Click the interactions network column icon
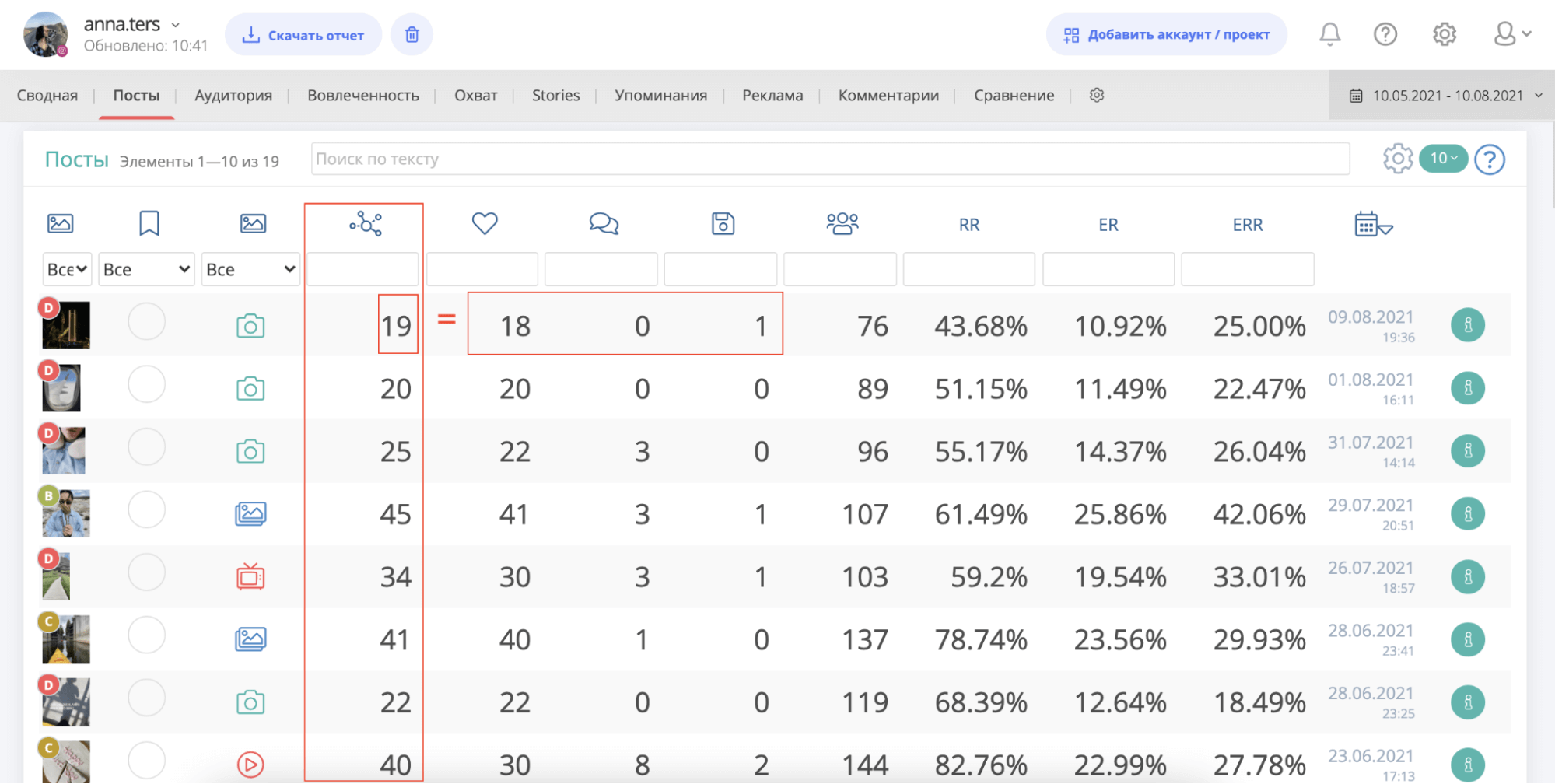 pos(365,224)
